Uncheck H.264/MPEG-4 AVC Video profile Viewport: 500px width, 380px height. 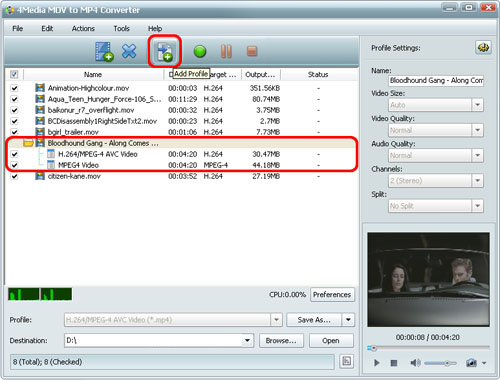click(14, 154)
